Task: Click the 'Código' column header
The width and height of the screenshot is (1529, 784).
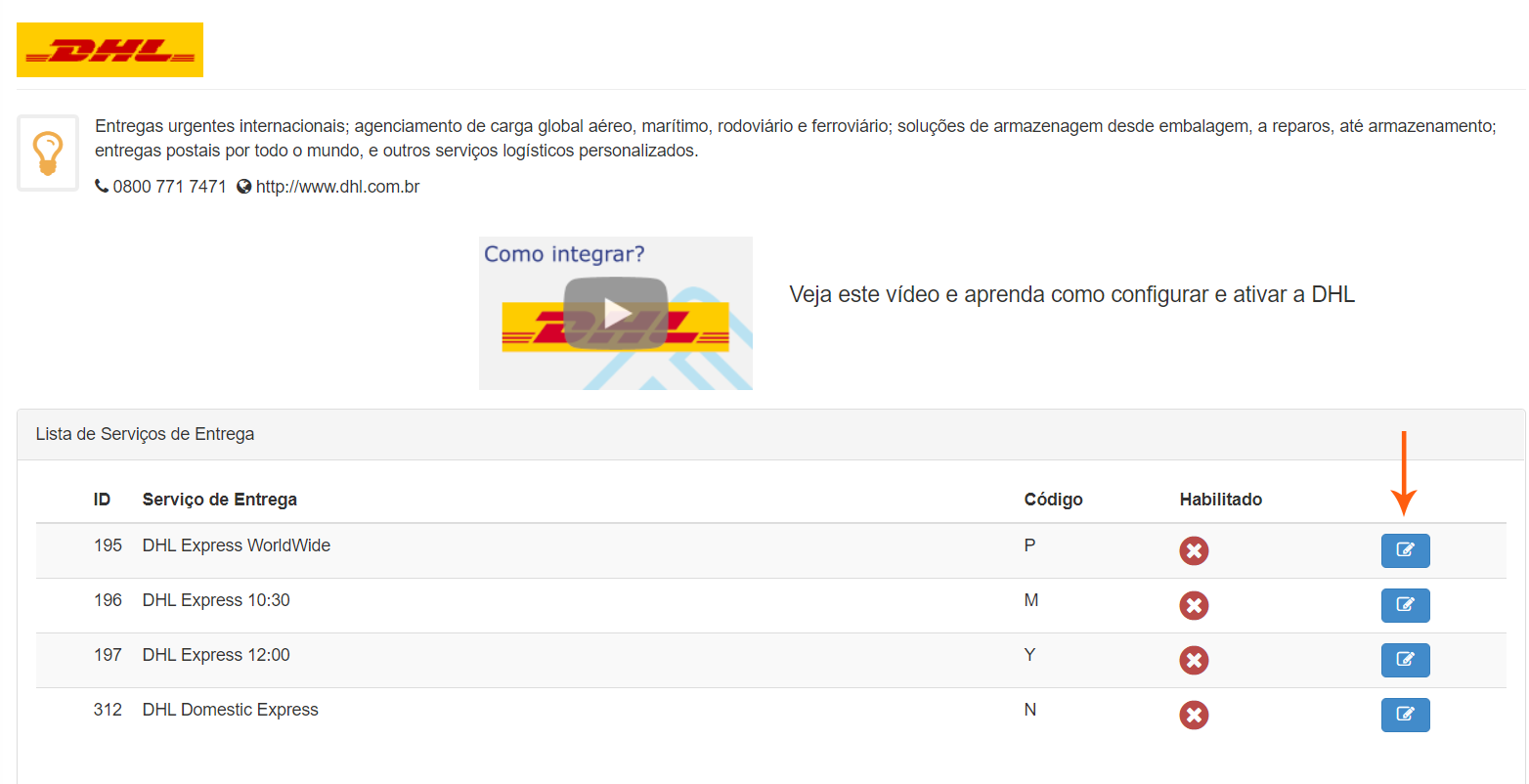Action: pyautogui.click(x=1053, y=500)
